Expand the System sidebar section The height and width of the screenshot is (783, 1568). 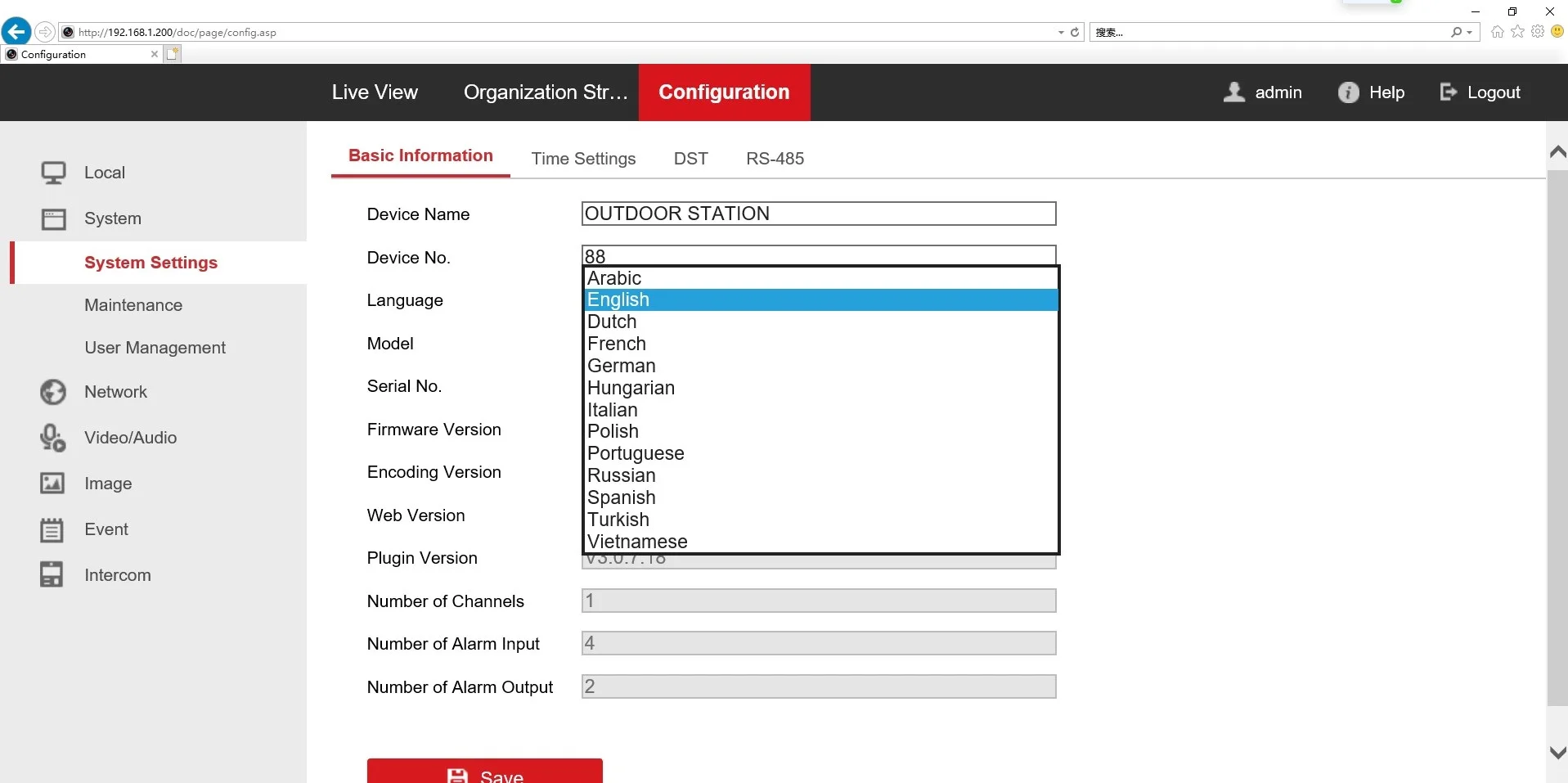click(x=113, y=218)
